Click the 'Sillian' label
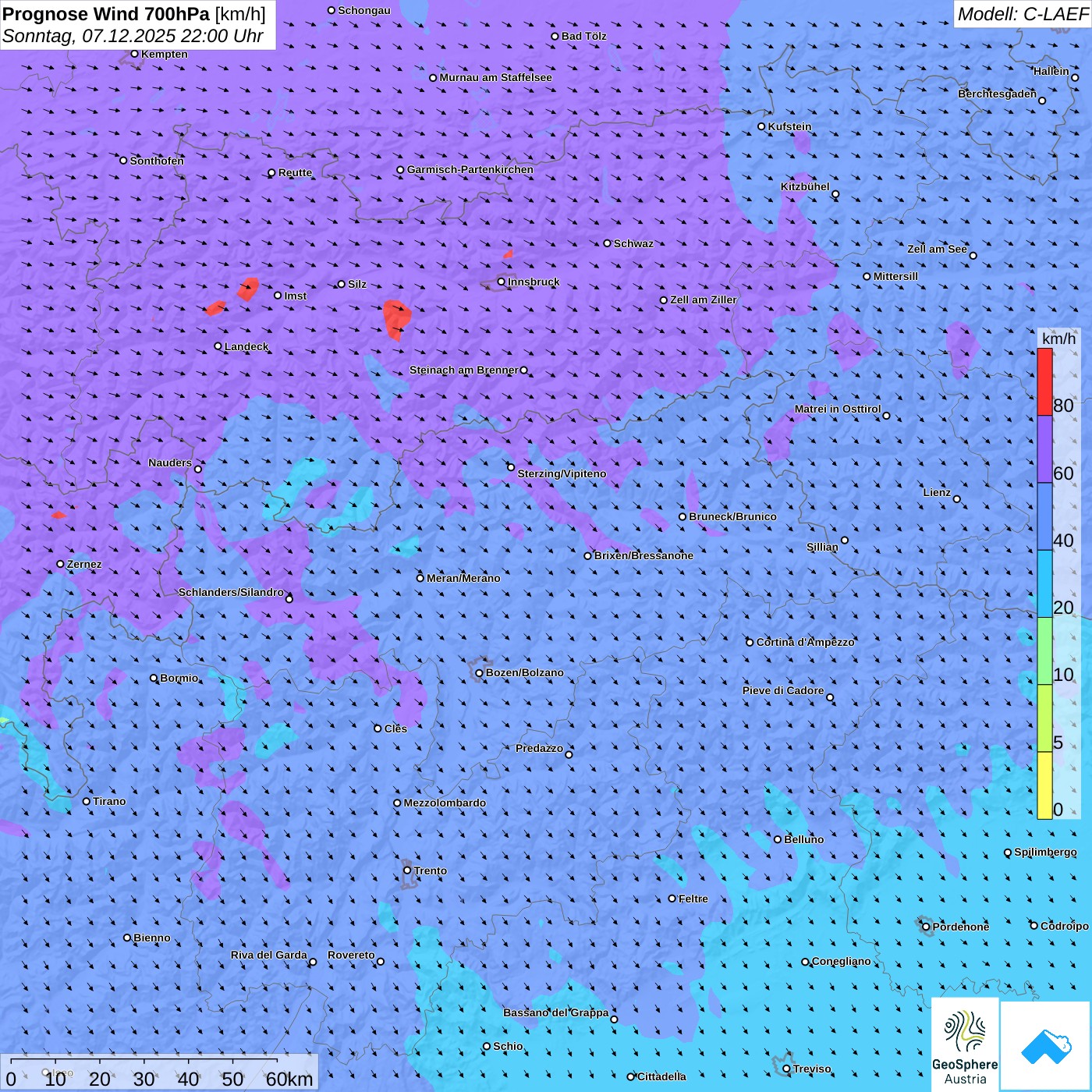 822,547
